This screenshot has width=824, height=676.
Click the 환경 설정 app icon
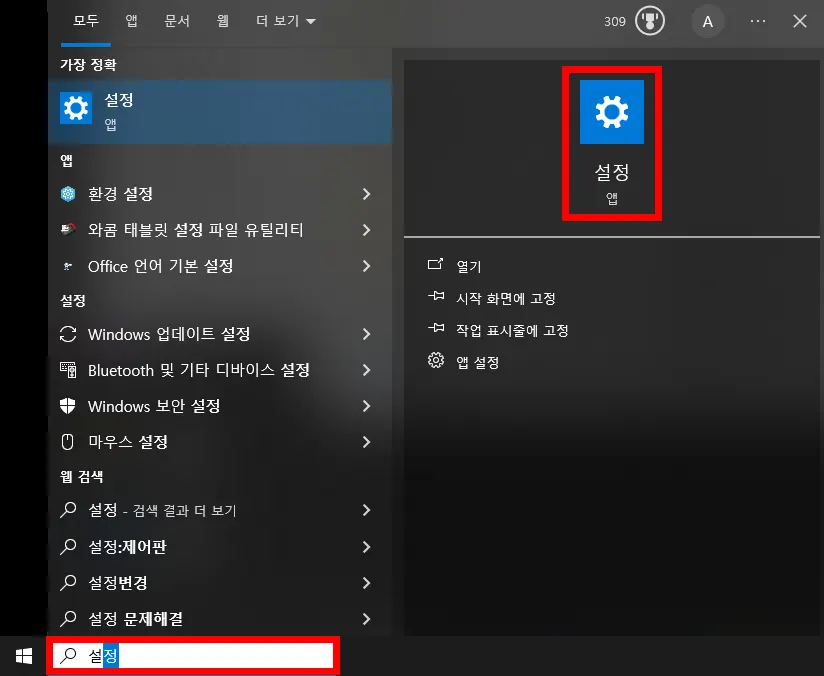tap(68, 194)
